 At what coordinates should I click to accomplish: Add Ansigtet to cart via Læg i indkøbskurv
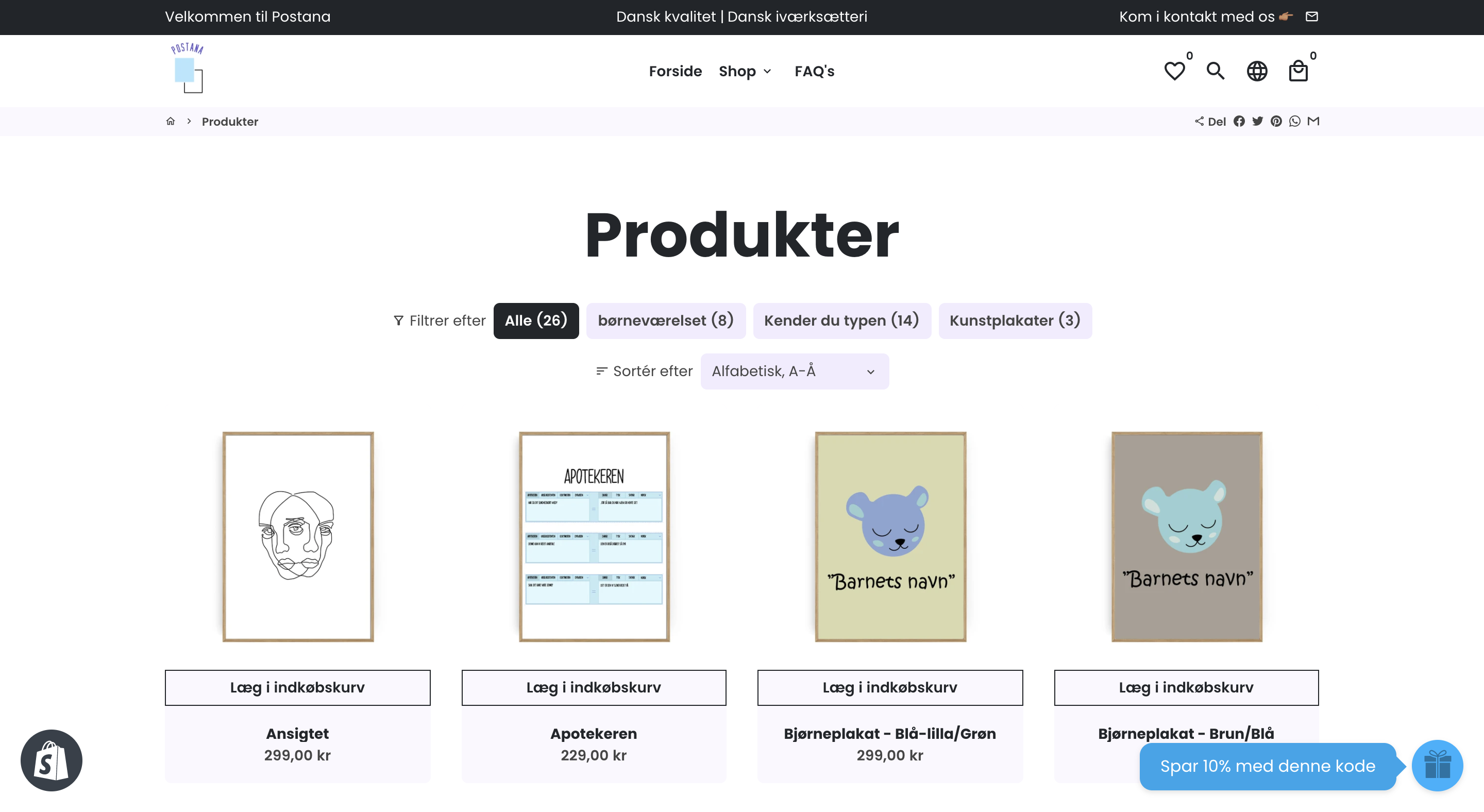[x=297, y=688]
